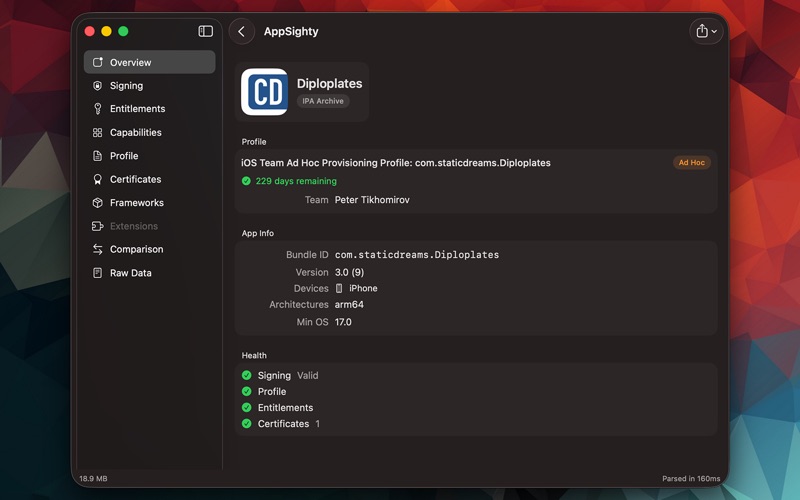The height and width of the screenshot is (500, 800).
Task: Click the Signing health checkmark icon
Action: coord(246,376)
